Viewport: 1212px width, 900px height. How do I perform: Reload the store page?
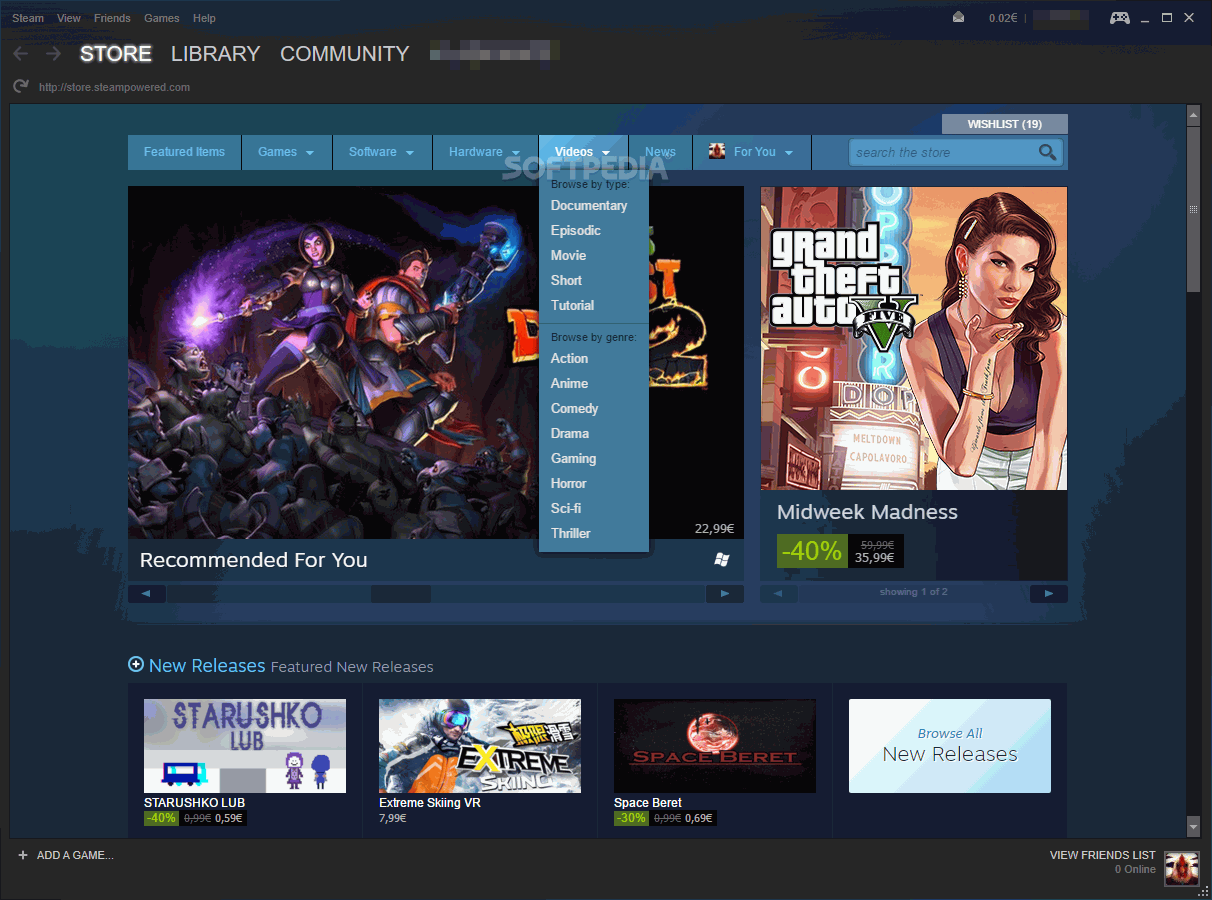(x=20, y=87)
